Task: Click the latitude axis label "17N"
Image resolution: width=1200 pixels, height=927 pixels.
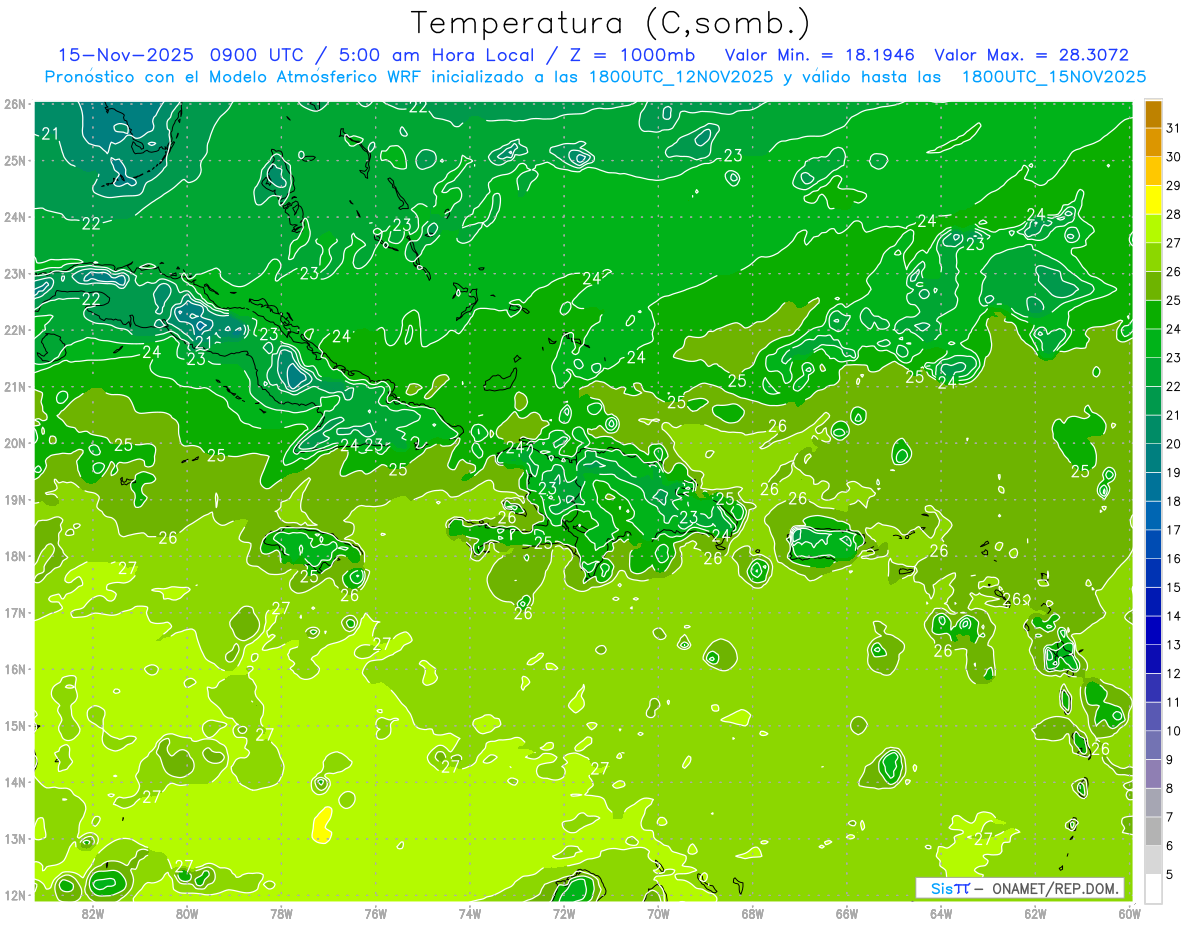Action: 15,613
